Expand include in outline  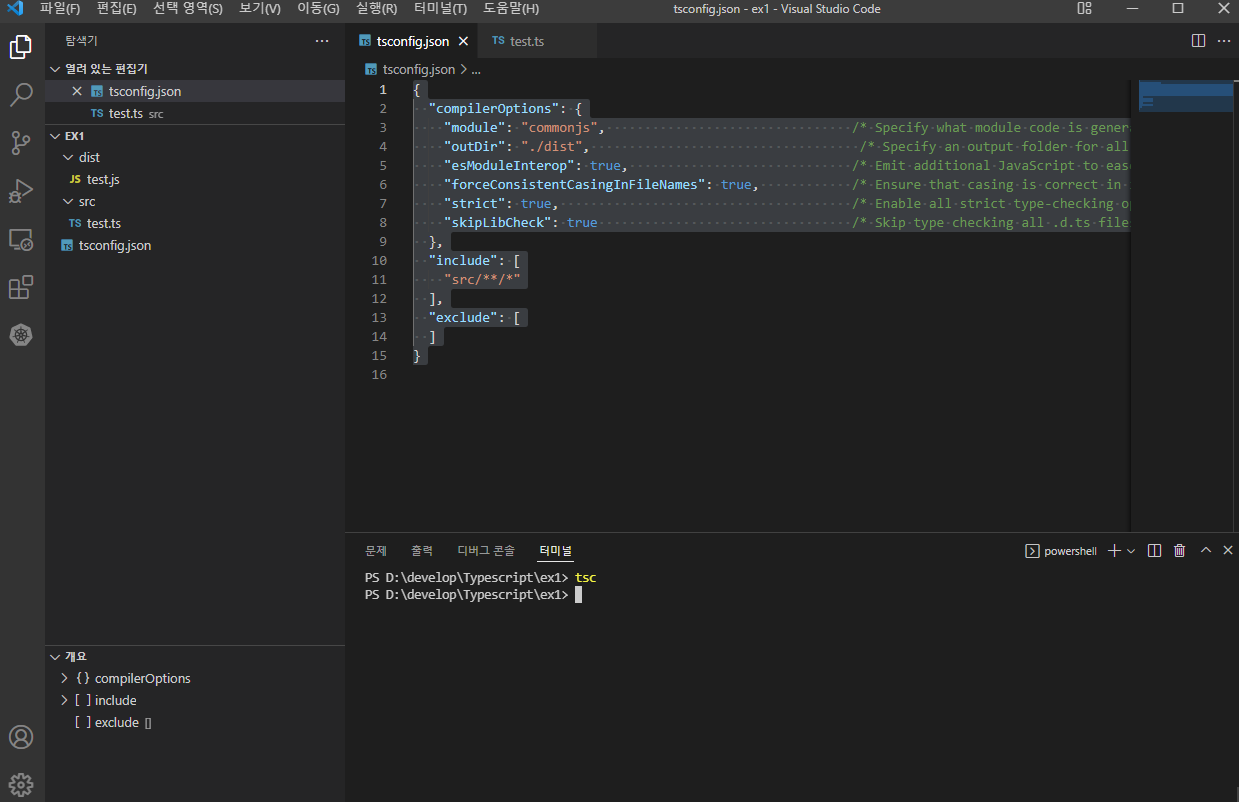click(65, 700)
